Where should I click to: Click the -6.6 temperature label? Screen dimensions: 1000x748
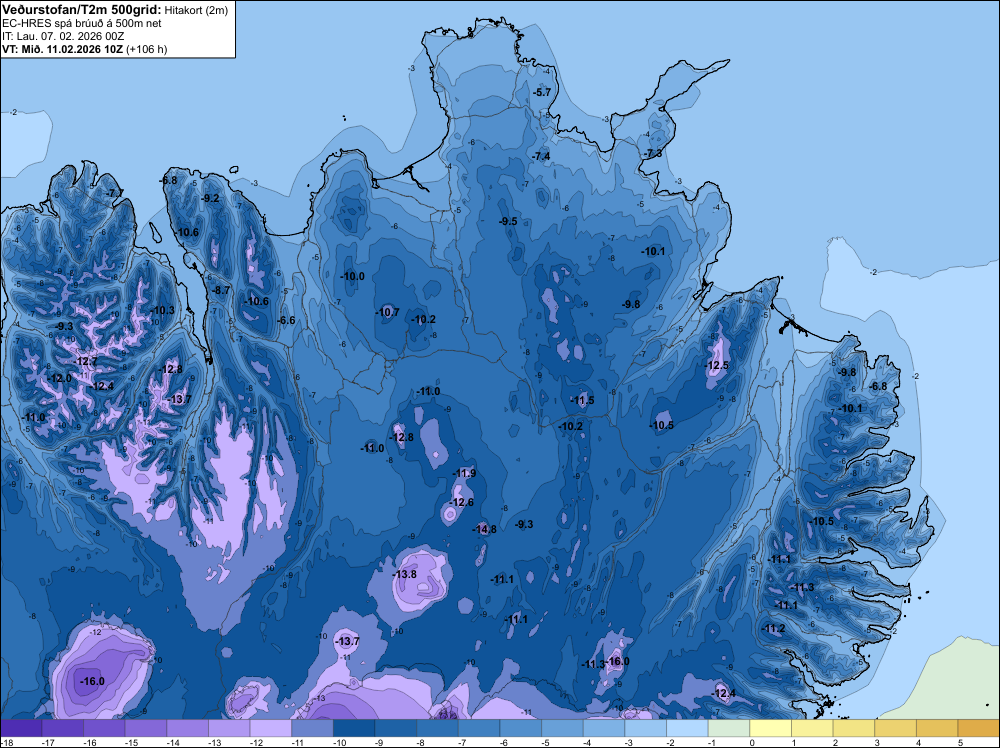[x=286, y=320]
